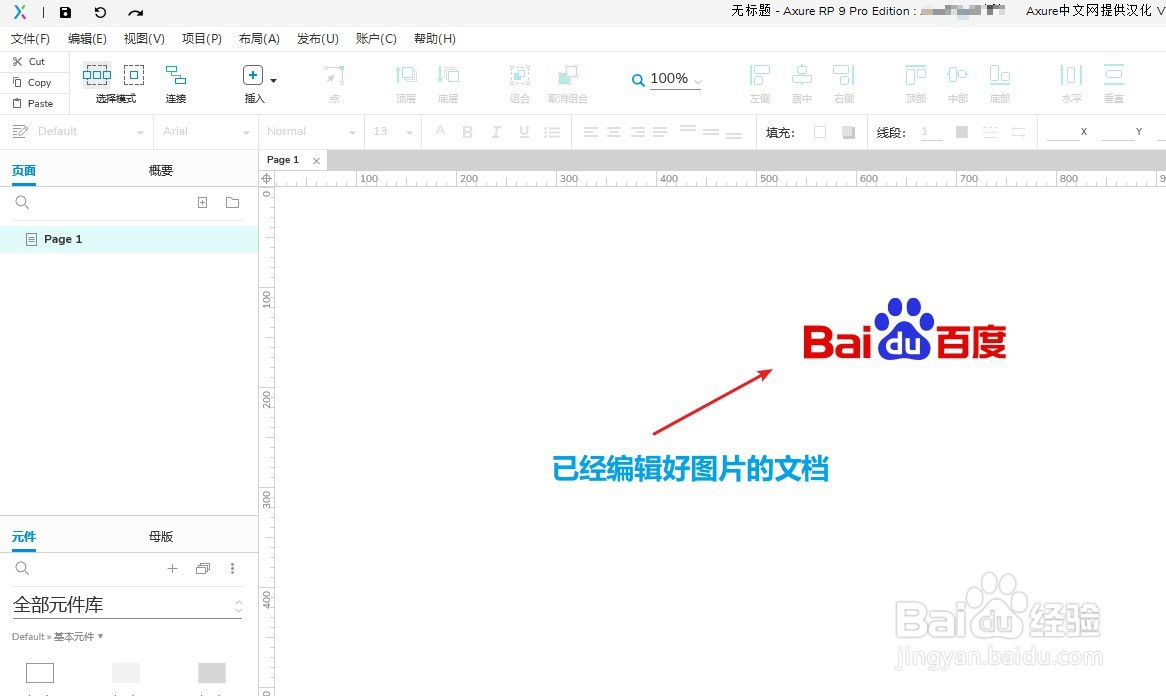Open the 全部元件库 library dropdown
The height and width of the screenshot is (696, 1166).
coord(128,605)
